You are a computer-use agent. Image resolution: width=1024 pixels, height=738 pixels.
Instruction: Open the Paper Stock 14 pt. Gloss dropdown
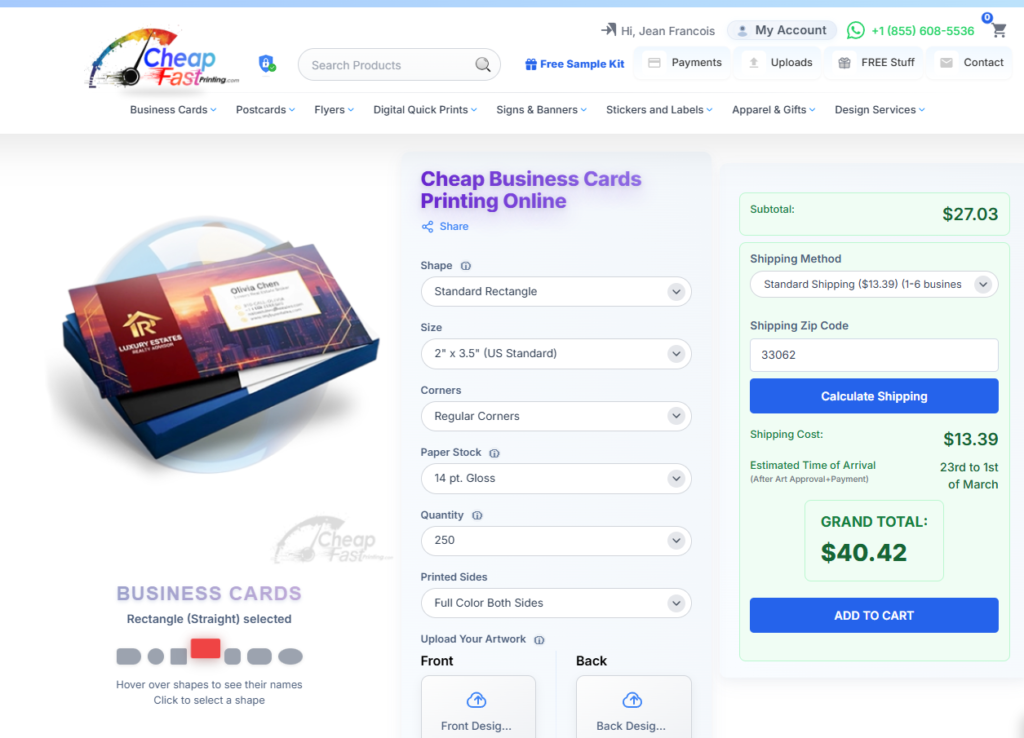[556, 478]
